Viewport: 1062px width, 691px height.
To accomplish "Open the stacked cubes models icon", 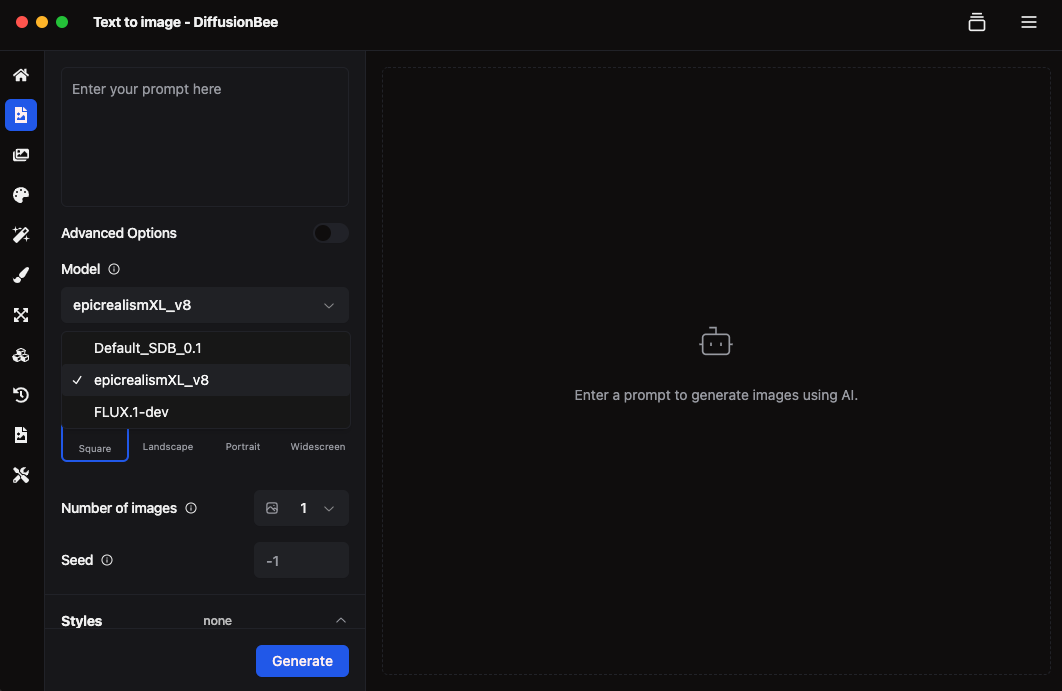I will click(x=21, y=355).
